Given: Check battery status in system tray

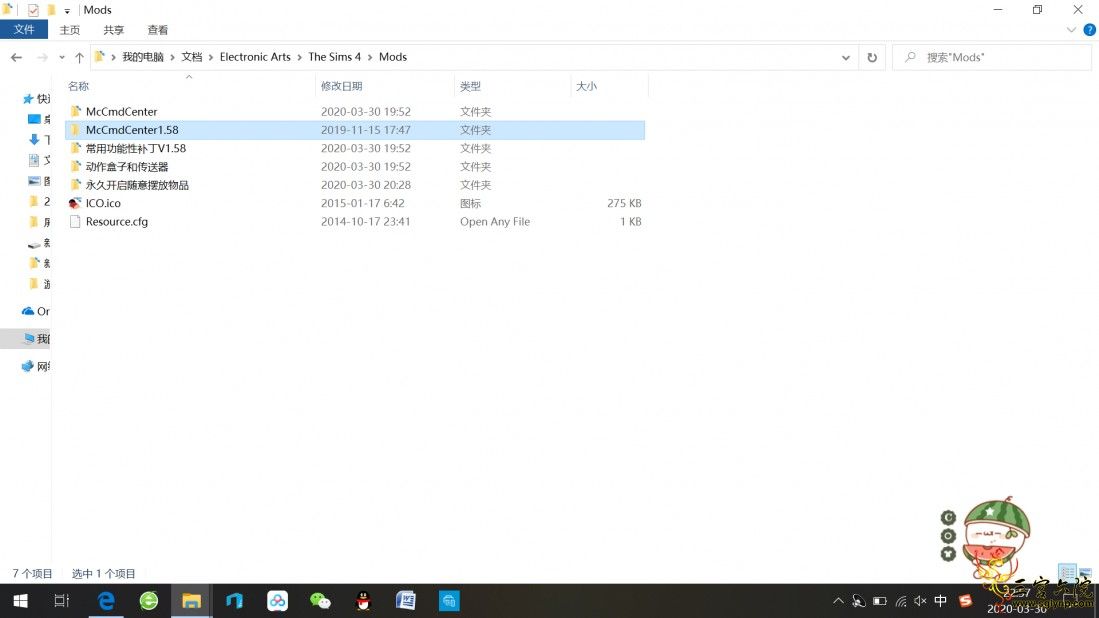Looking at the screenshot, I should tap(880, 600).
